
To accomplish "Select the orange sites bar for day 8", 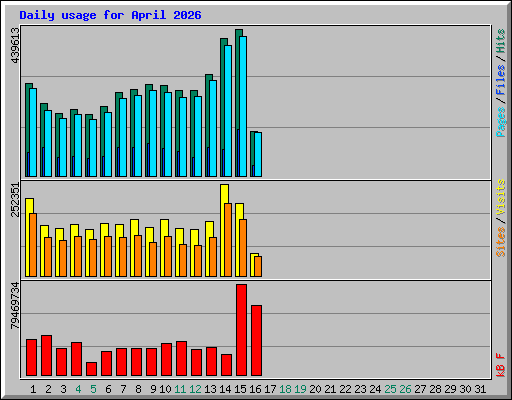I will (x=138, y=256).
